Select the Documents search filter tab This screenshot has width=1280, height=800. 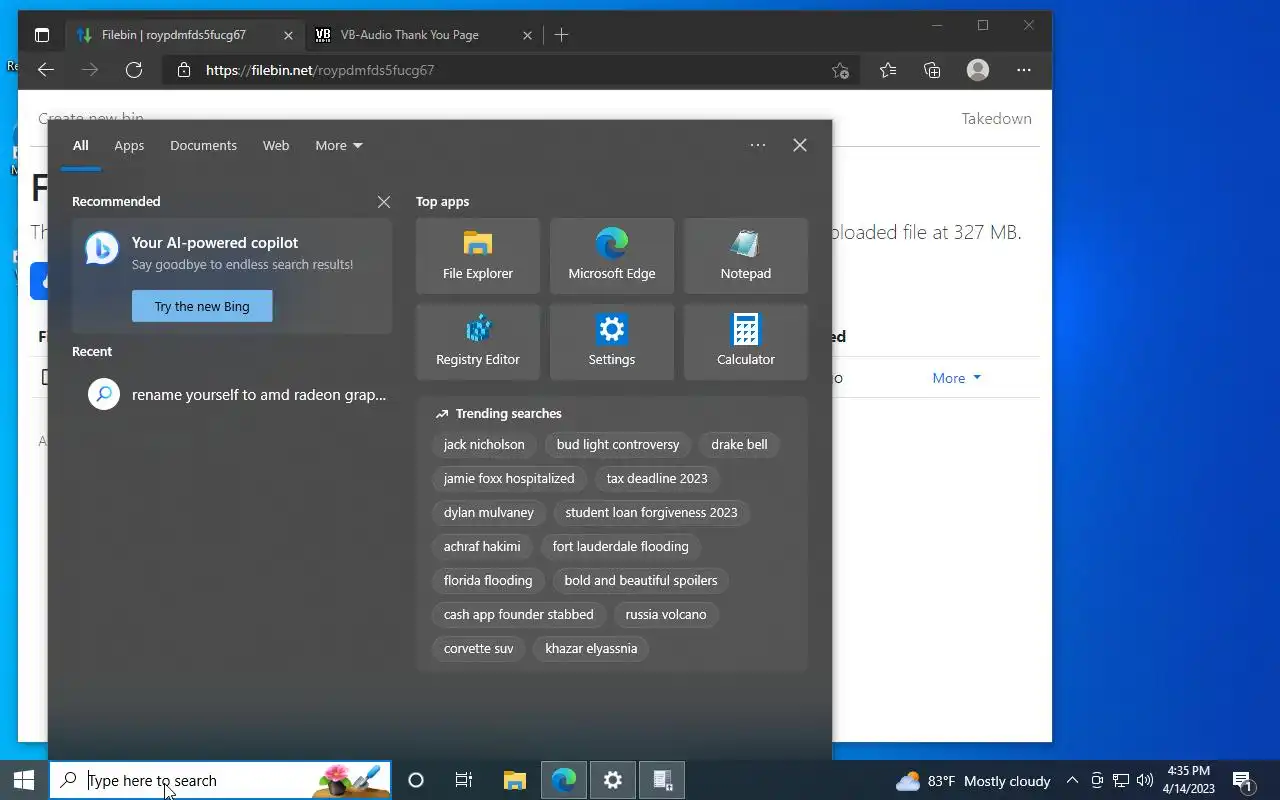[x=203, y=145]
